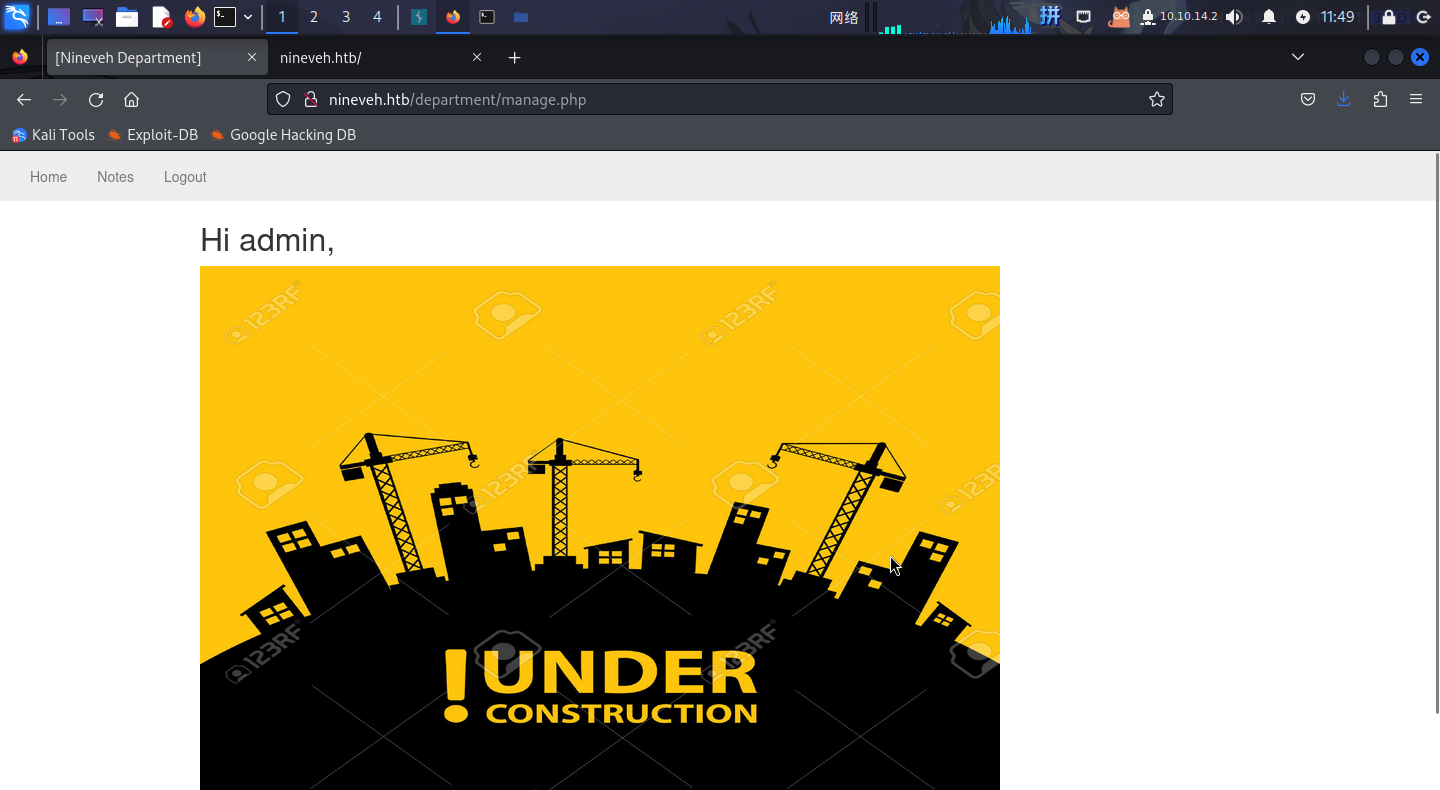Lock the screen with padlock icon
The image size is (1440, 790).
[x=1389, y=17]
